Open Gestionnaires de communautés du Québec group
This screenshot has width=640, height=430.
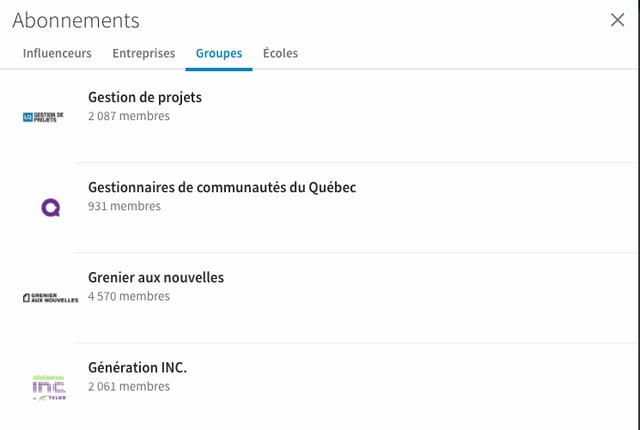point(222,187)
